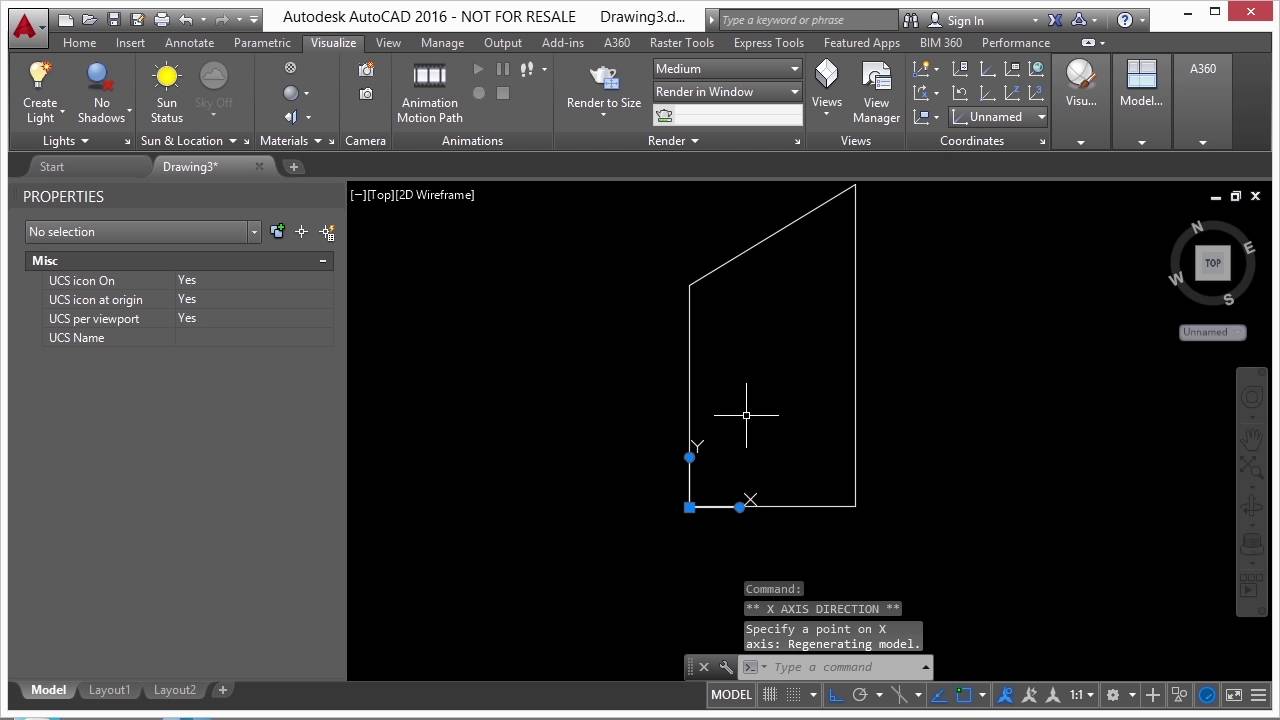This screenshot has height=720, width=1280.
Task: Toggle the Sun Status button
Action: 167,92
